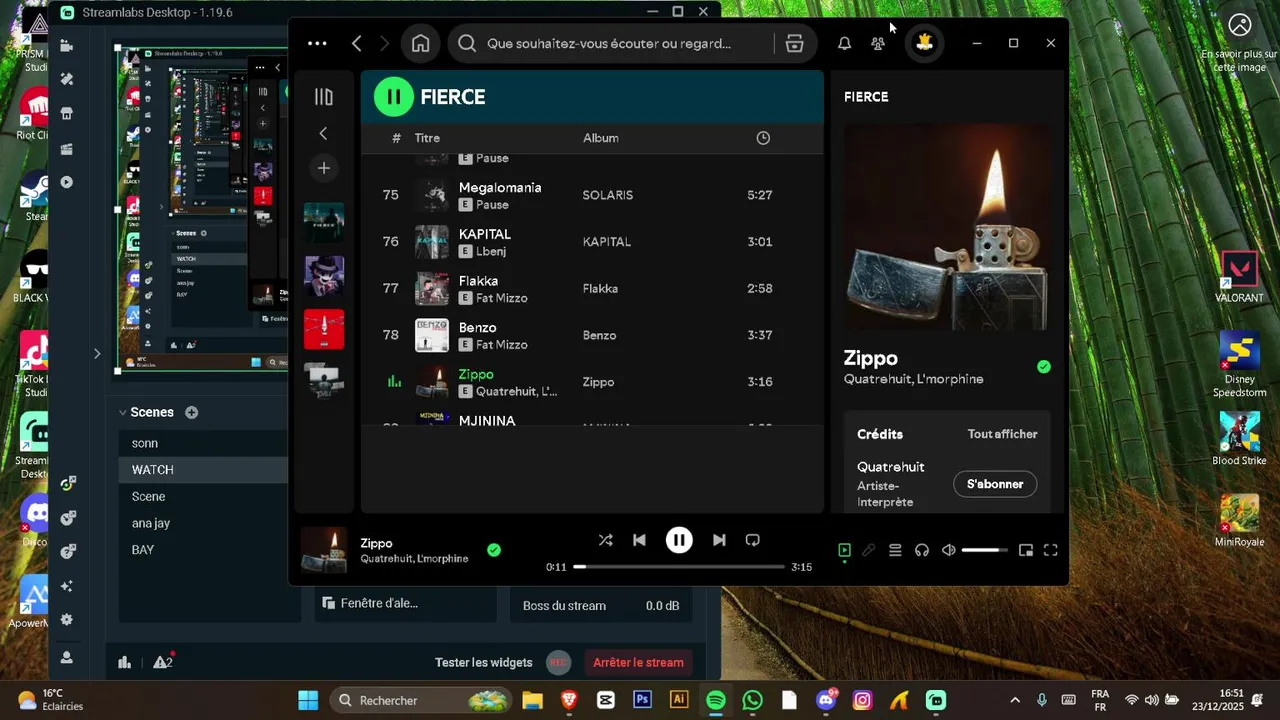Open Spotify's three-dots menu

pos(317,43)
